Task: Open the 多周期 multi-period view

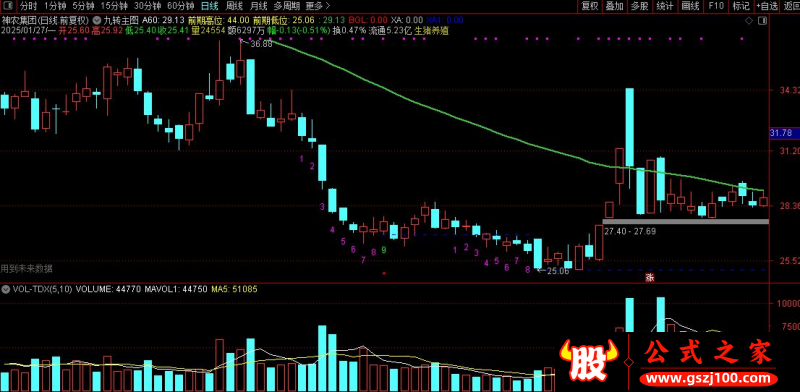Action: pos(287,6)
